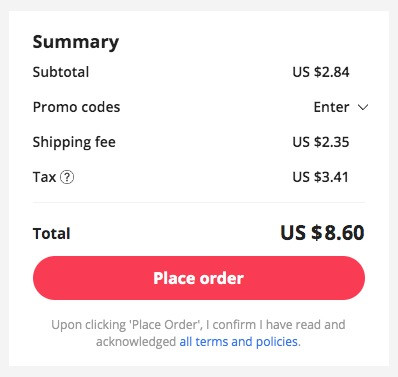
Task: Open the all terms and policies link
Action: tap(240, 342)
